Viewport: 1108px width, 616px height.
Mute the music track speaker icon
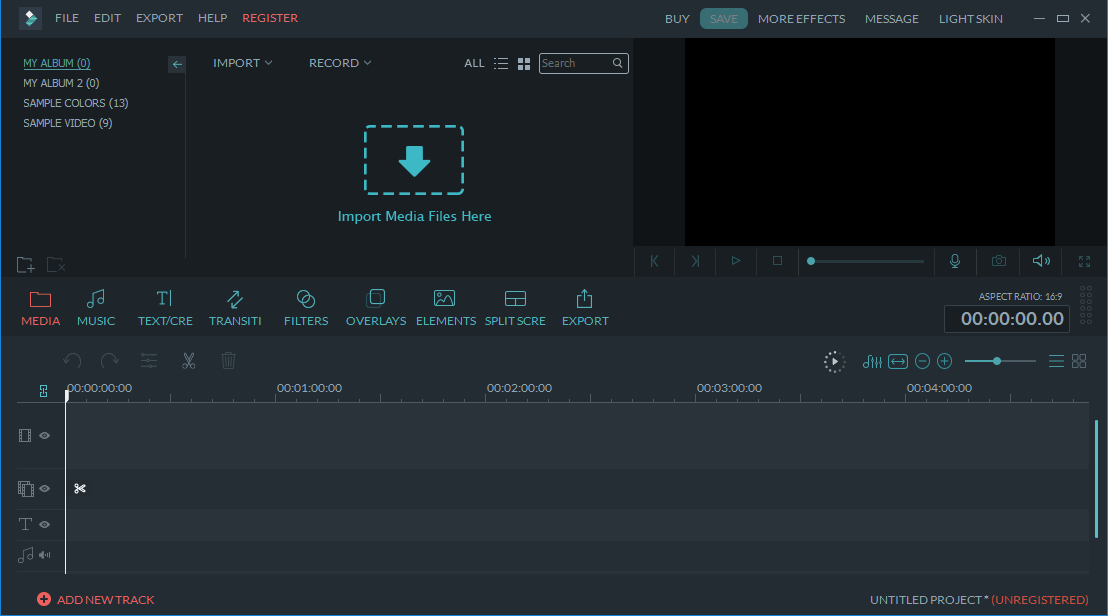[45, 555]
